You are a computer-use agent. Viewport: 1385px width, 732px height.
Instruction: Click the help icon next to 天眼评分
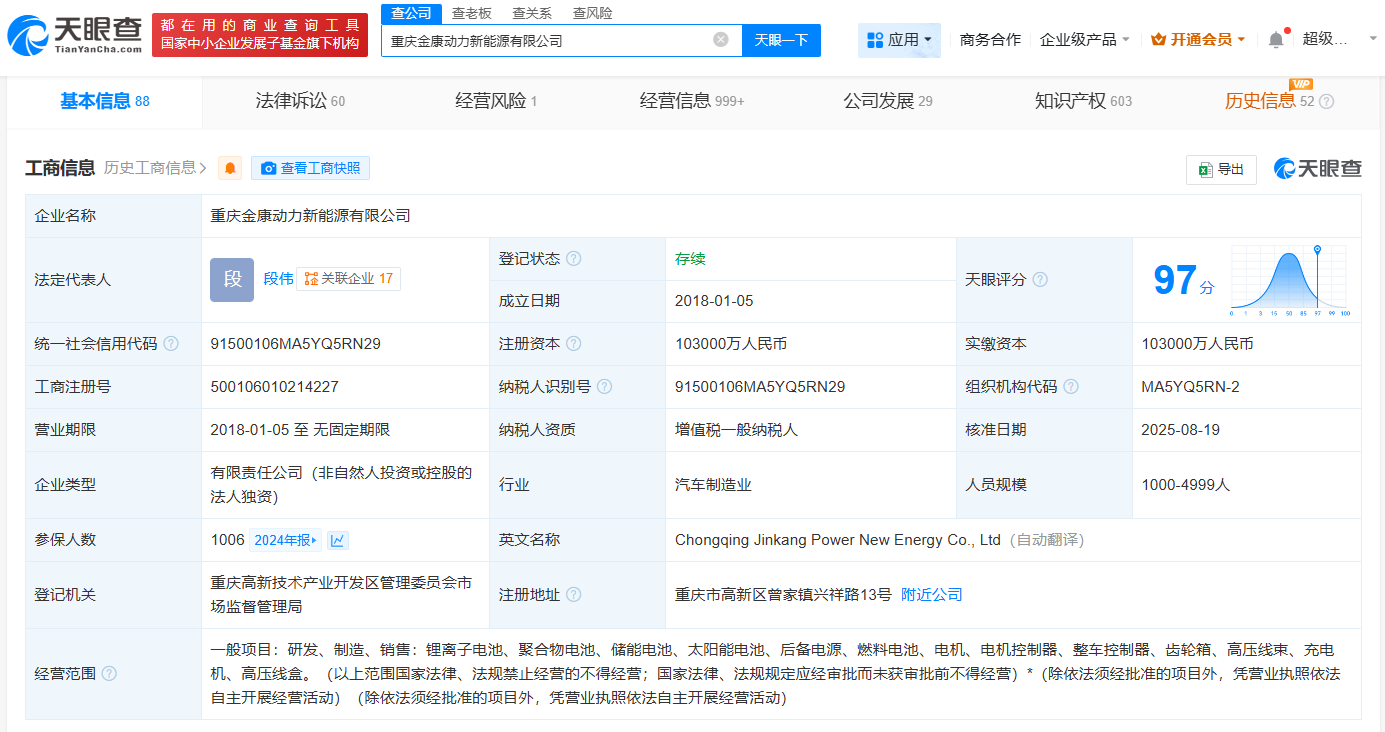[1040, 280]
